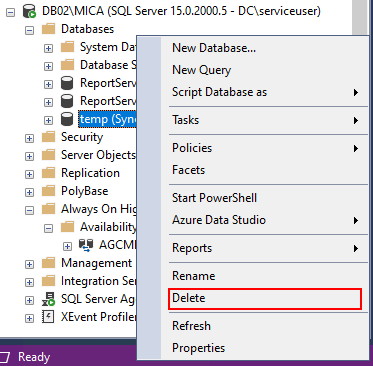The height and width of the screenshot is (366, 373).
Task: Click the Object Explorer vertical scrollbar thumb
Action: (360, 17)
